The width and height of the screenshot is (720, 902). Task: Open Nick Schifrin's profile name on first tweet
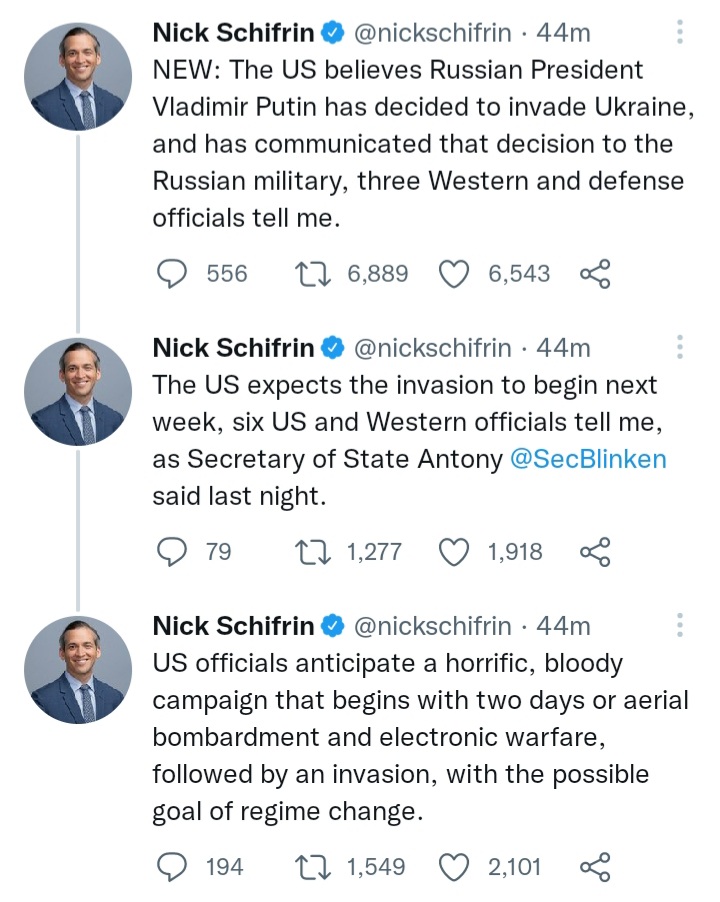point(233,33)
